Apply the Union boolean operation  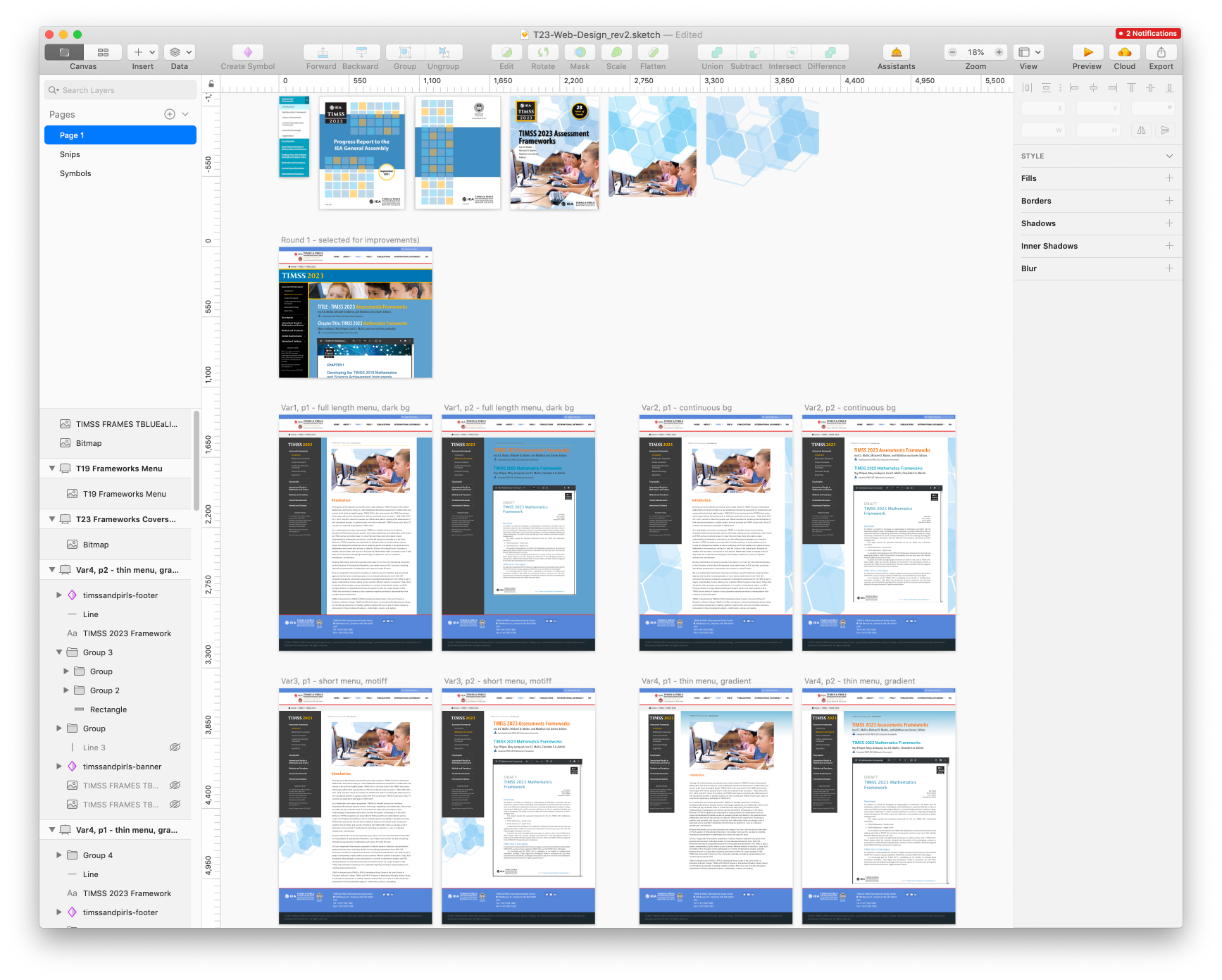click(716, 52)
